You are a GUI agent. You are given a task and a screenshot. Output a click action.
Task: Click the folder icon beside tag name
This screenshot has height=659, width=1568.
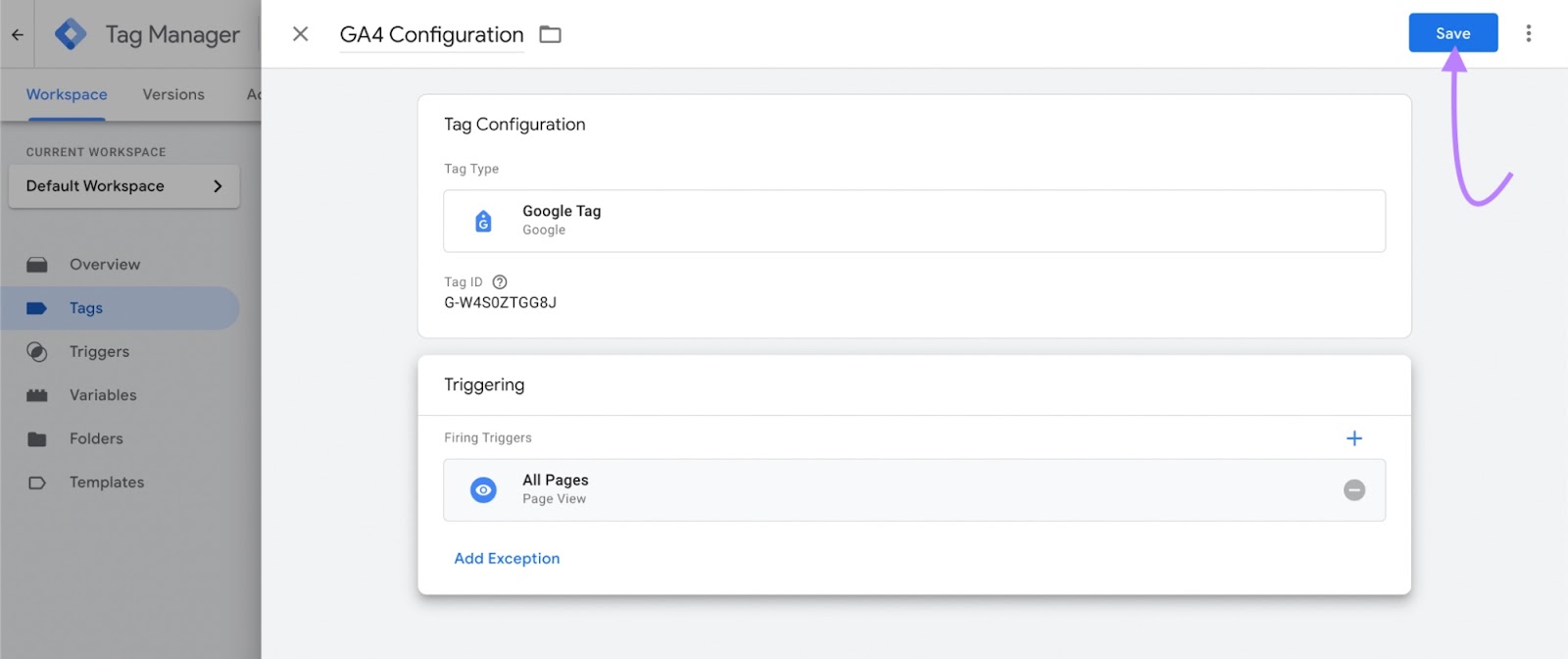coord(551,35)
